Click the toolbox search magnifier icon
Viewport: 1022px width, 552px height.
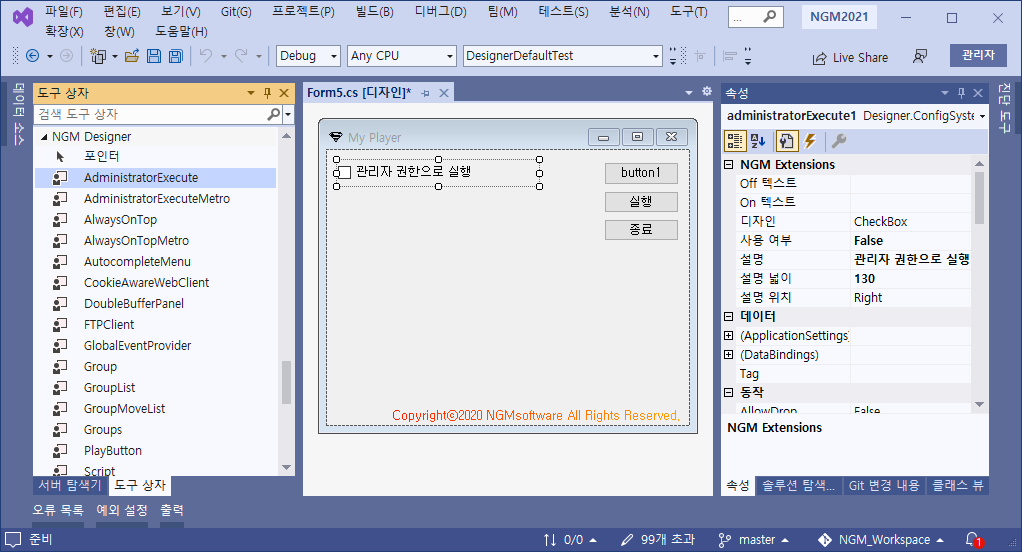click(274, 114)
